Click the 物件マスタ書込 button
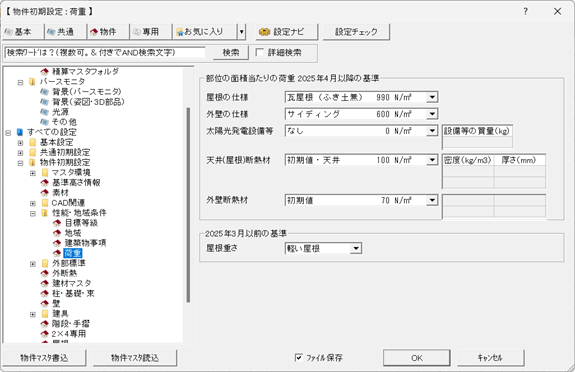This screenshot has height=372, width=575. tap(44, 358)
